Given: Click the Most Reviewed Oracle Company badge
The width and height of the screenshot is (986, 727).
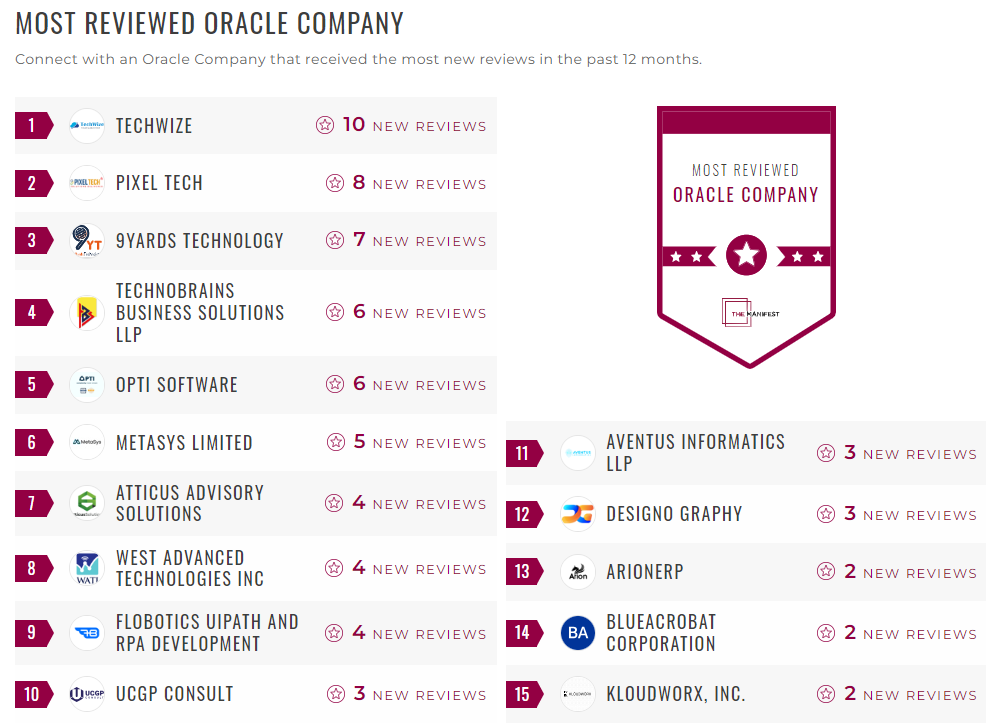Looking at the screenshot, I should tap(746, 237).
